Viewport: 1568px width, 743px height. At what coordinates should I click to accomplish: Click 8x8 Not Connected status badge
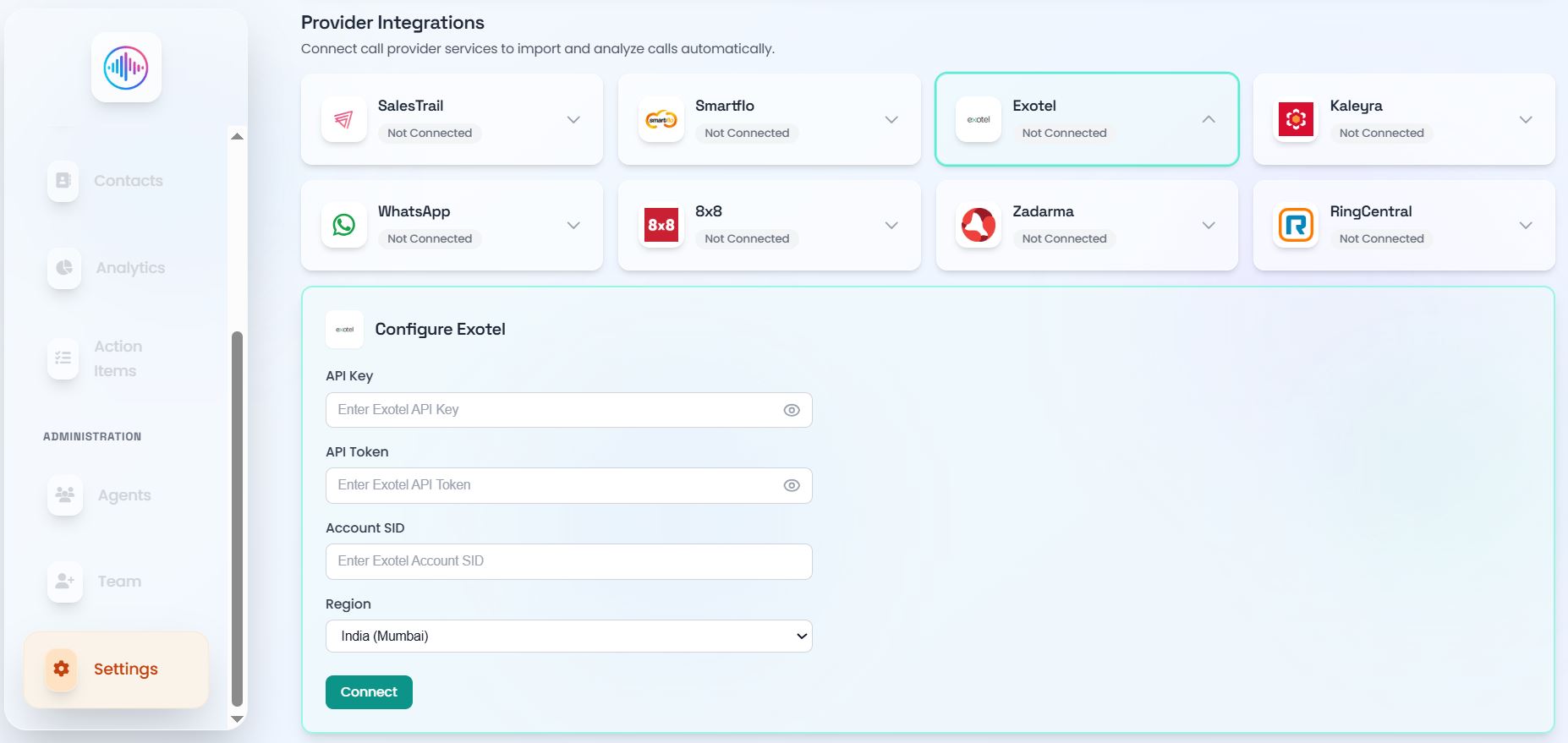747,238
